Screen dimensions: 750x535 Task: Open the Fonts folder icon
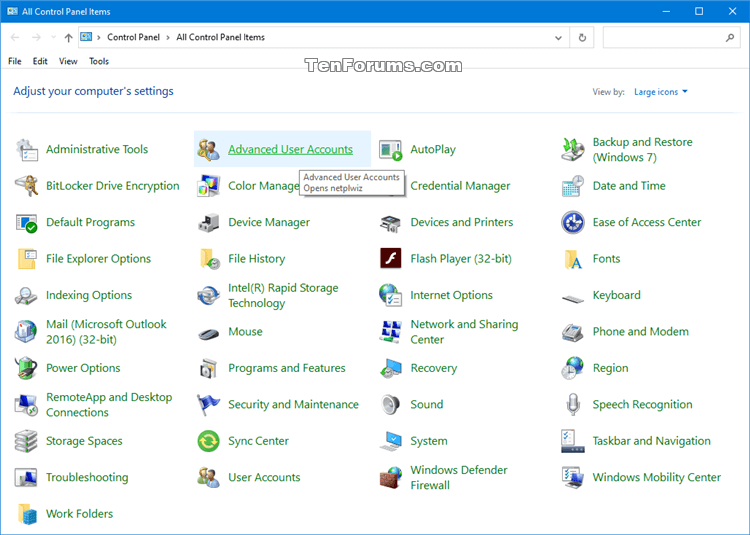[573, 259]
